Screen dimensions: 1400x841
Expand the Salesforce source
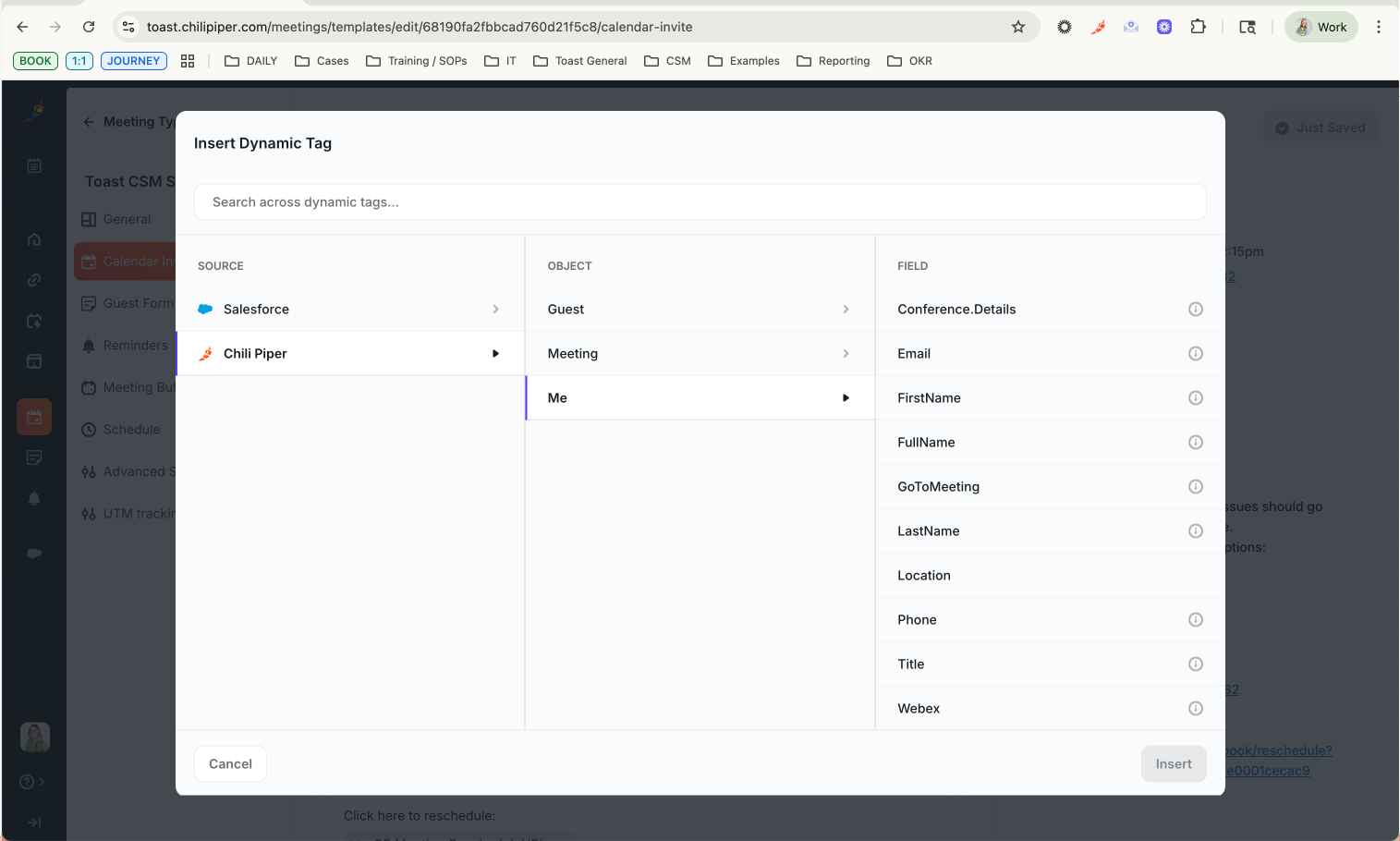click(x=349, y=310)
